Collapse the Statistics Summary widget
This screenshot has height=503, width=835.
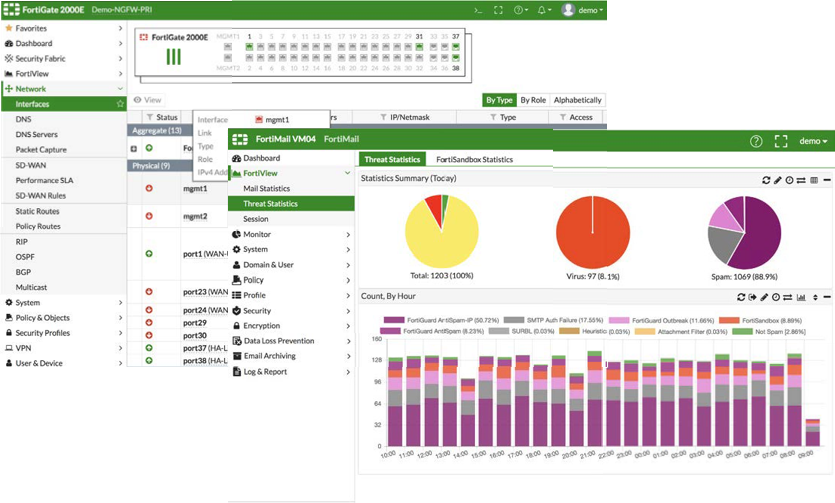827,180
